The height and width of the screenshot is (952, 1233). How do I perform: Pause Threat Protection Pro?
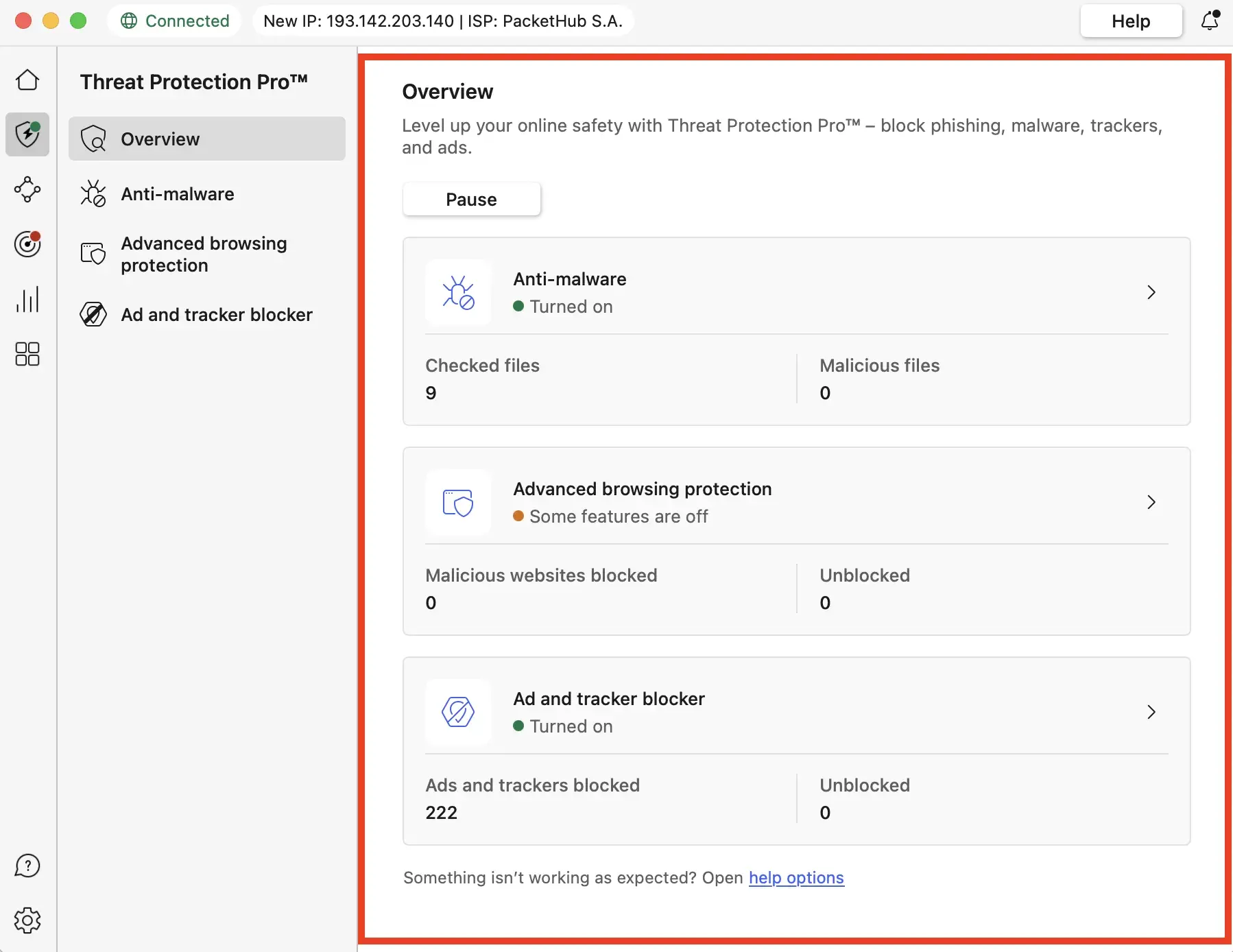tap(471, 200)
